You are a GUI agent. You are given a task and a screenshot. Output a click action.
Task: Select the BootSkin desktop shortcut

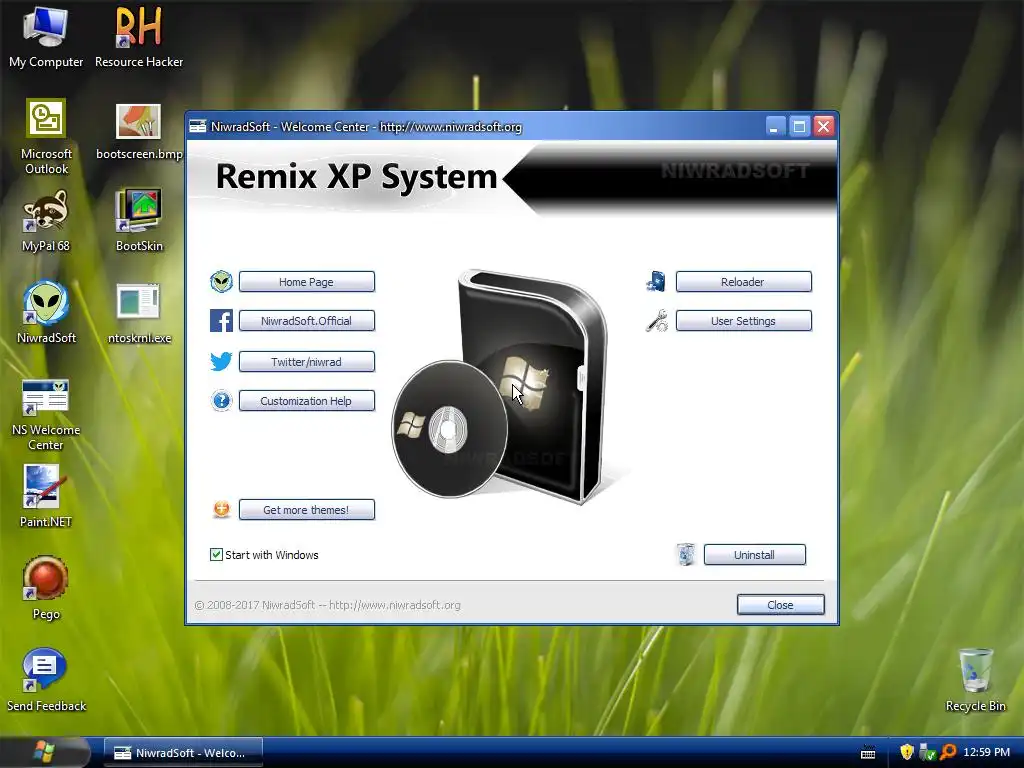138,221
